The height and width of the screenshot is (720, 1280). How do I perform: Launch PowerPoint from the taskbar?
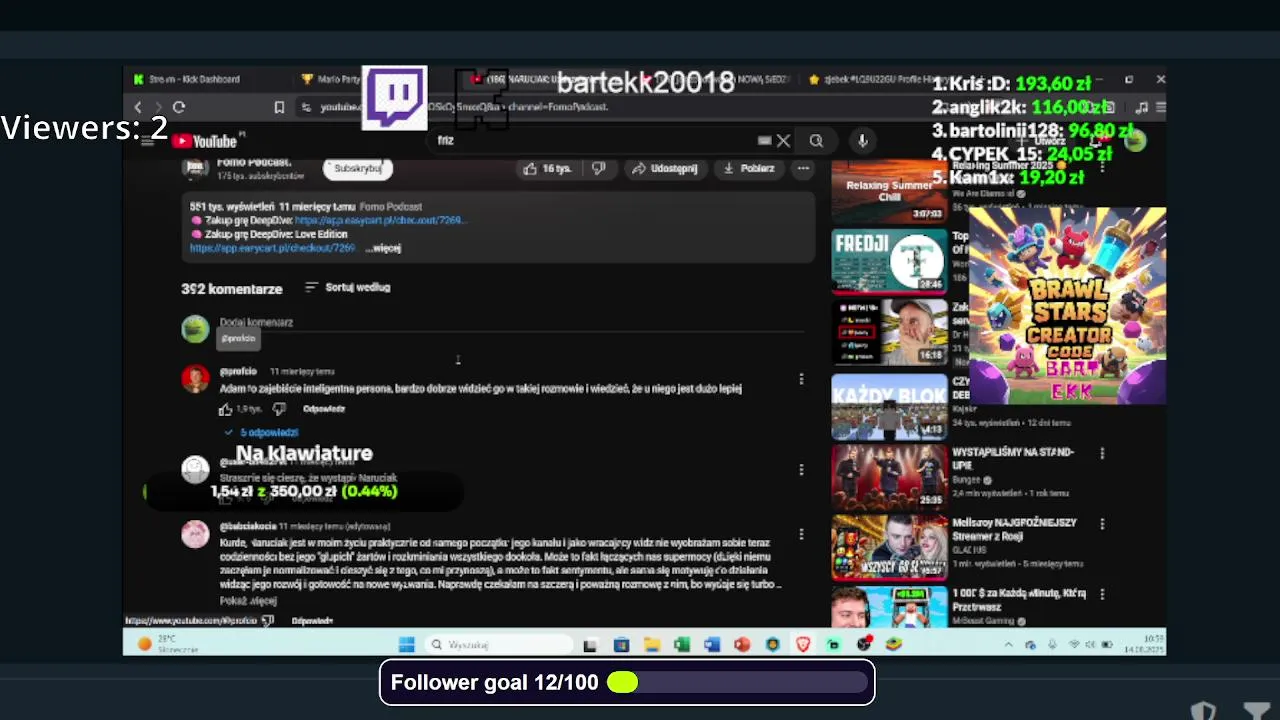click(x=741, y=645)
